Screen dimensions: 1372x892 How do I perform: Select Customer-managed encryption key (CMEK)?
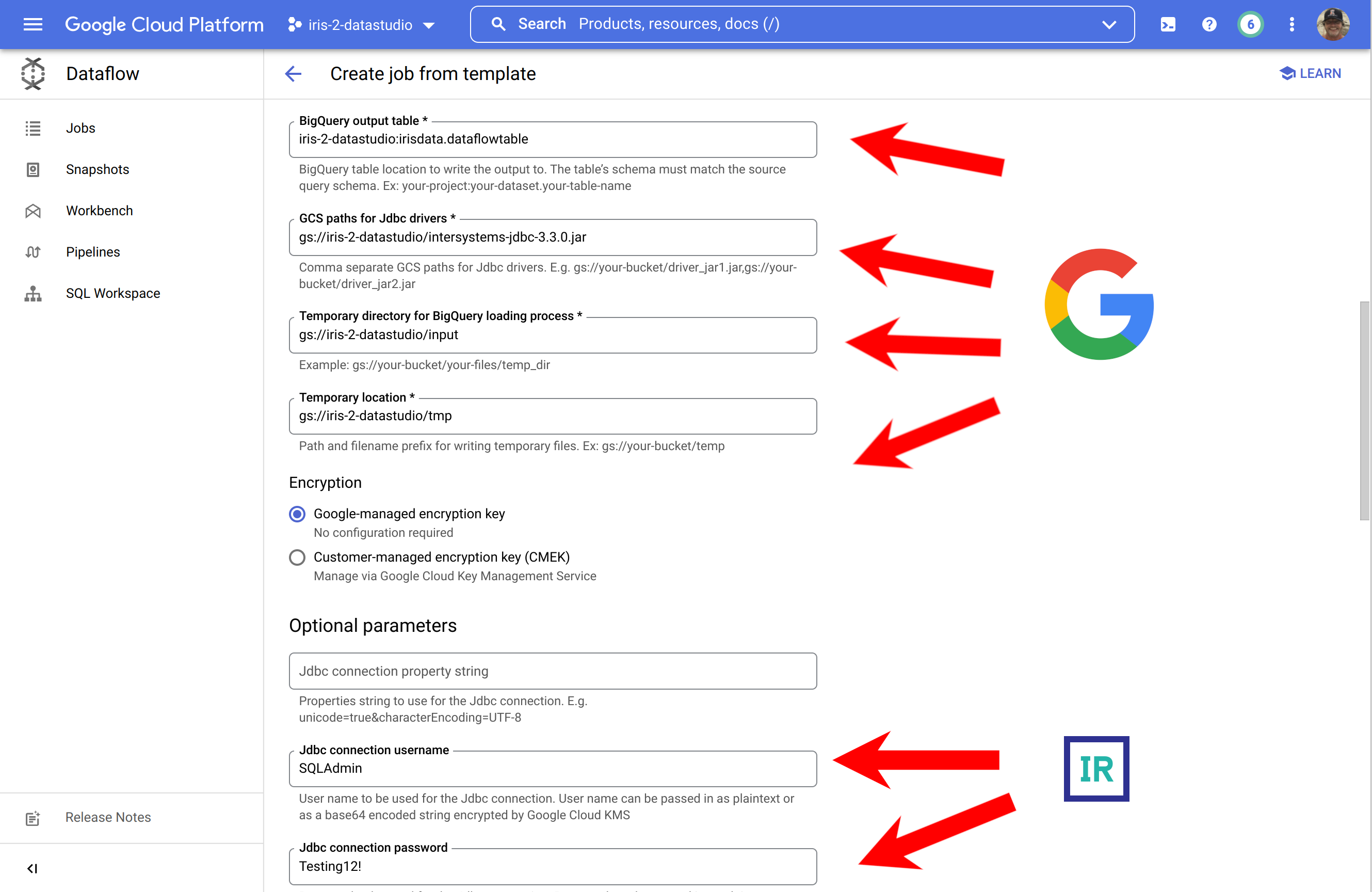click(x=297, y=557)
